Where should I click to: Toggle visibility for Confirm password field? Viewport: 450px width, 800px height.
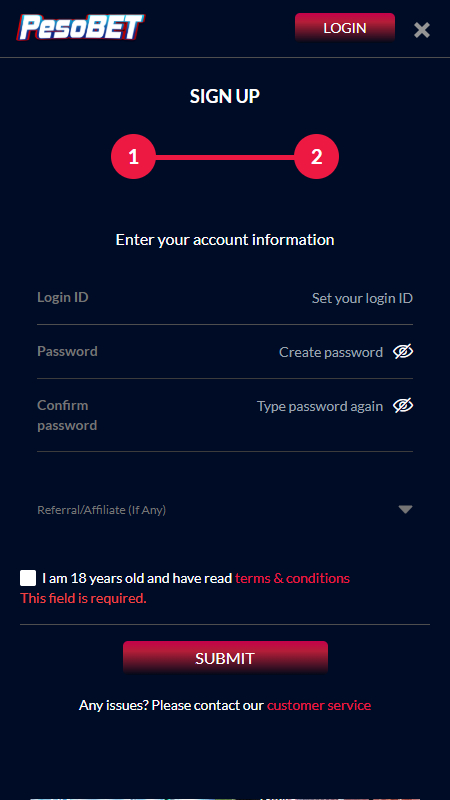click(403, 406)
